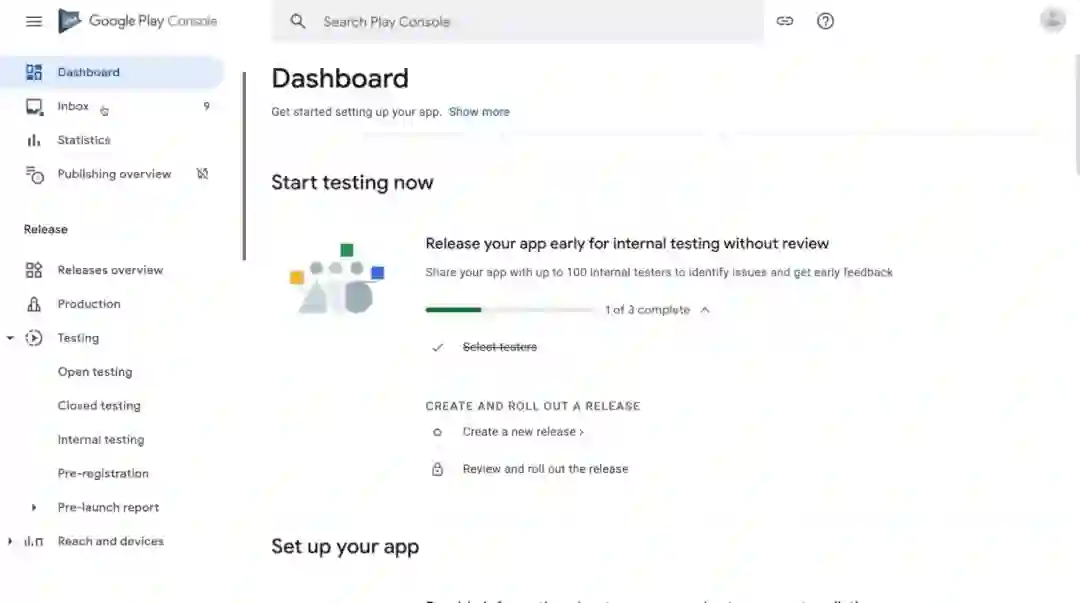The height and width of the screenshot is (603, 1080).
Task: Open the user account avatar
Action: pyautogui.click(x=1052, y=20)
